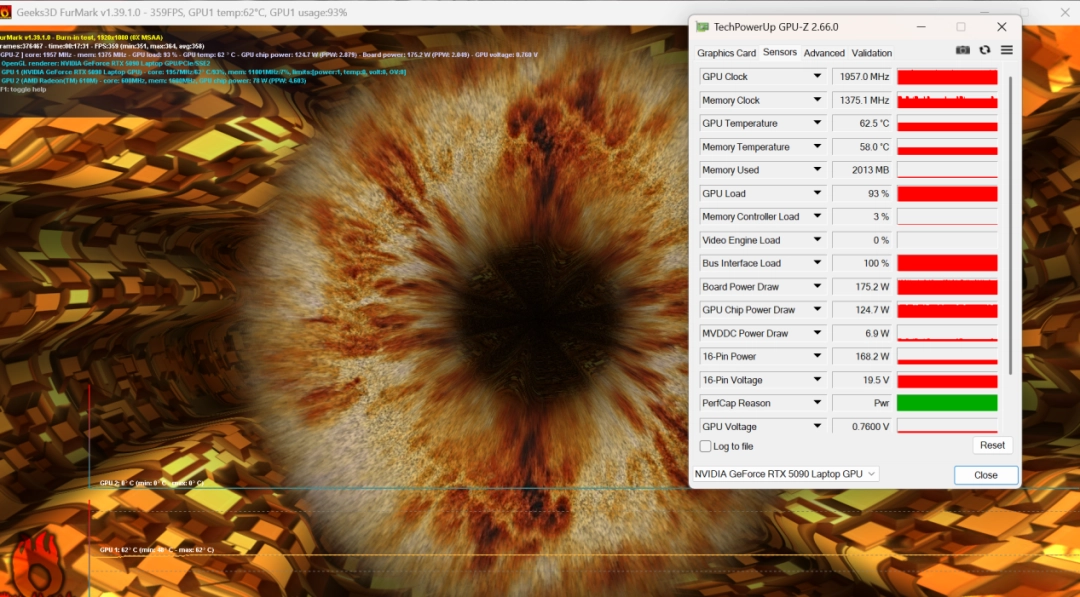Viewport: 1080px width, 597px height.
Task: Go to the Validation tab
Action: (x=872, y=53)
